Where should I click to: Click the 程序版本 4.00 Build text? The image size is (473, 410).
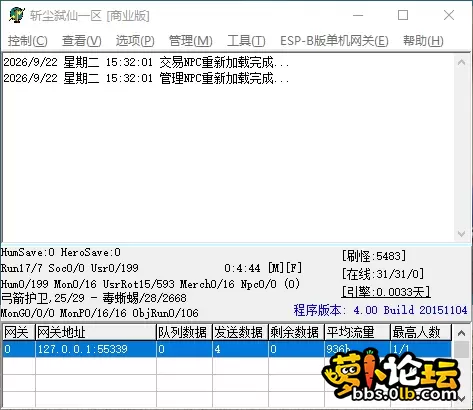tap(380, 310)
